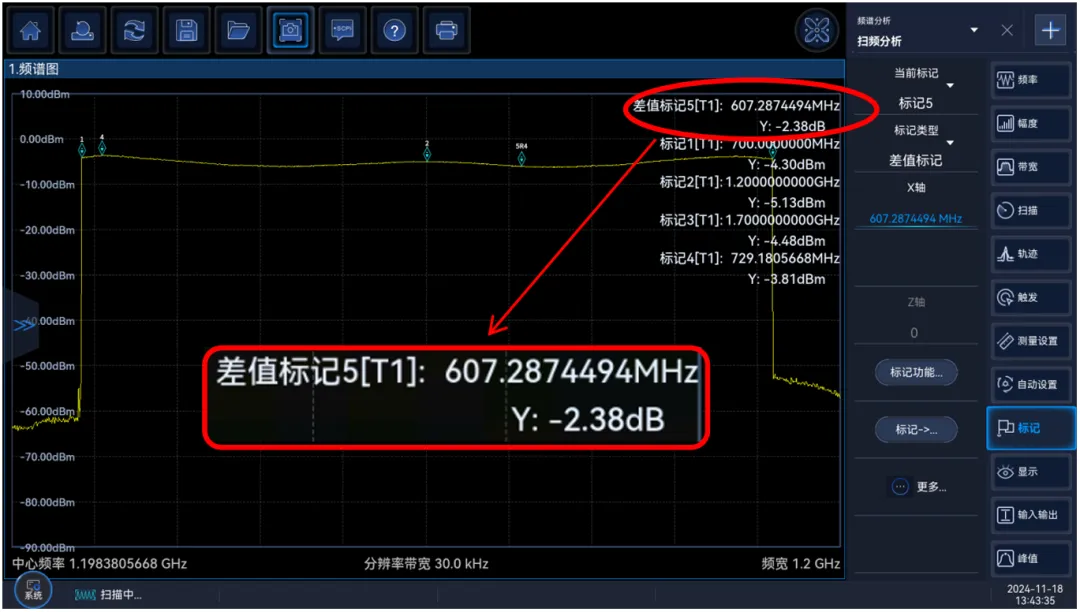Open the 幅度 amplitude menu
The width and height of the screenshot is (1080, 612).
point(1030,124)
